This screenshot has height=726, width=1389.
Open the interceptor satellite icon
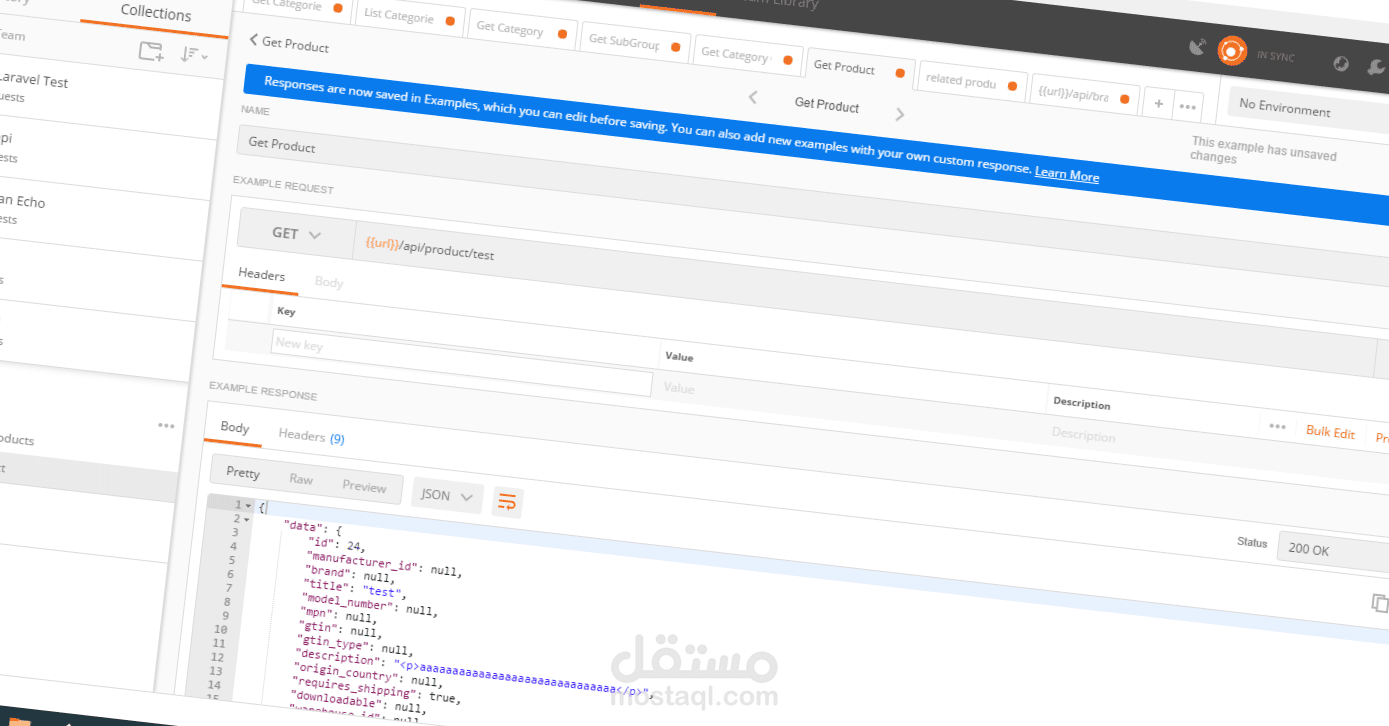tap(1197, 47)
